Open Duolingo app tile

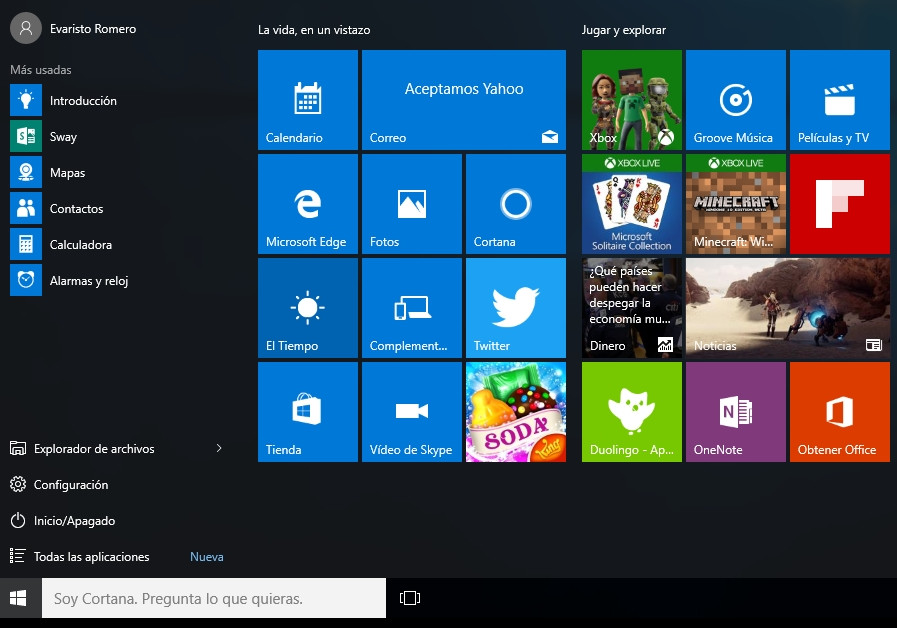[631, 412]
